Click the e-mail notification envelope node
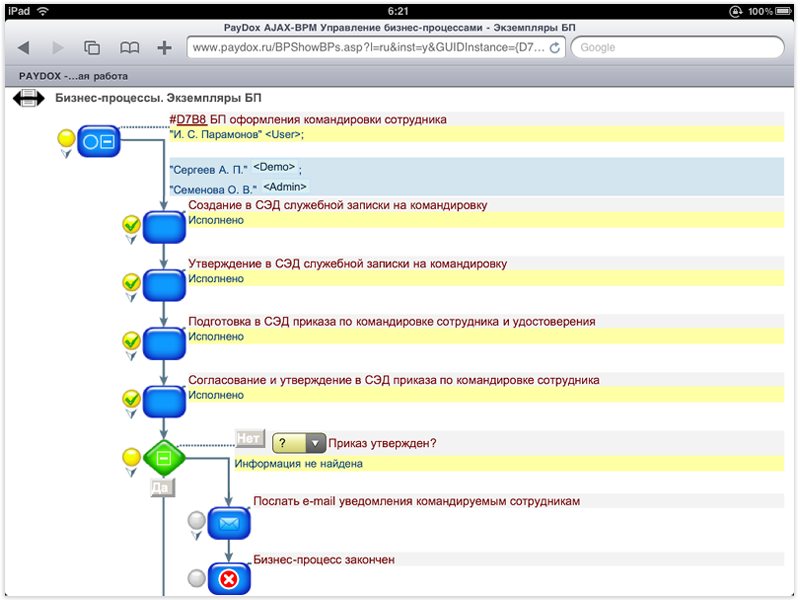 click(x=229, y=522)
